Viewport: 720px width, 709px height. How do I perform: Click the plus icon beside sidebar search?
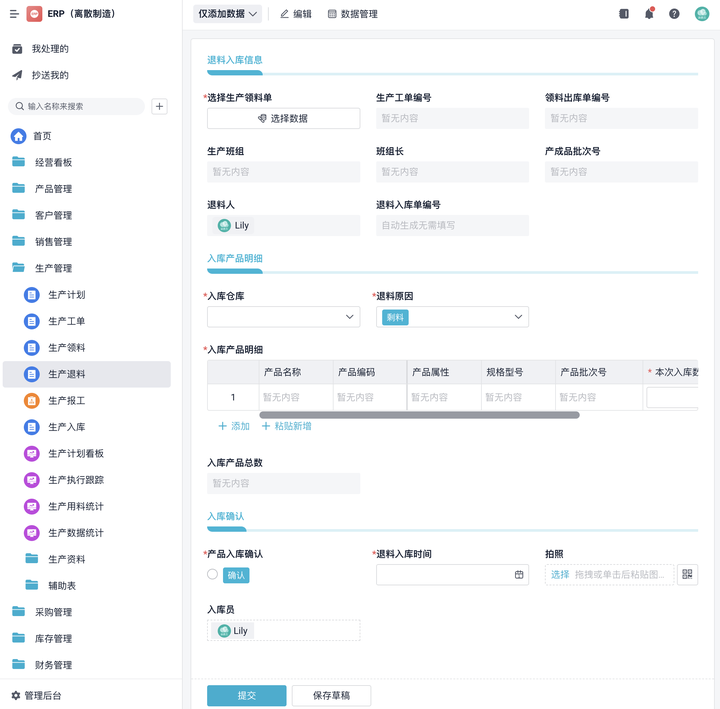(x=159, y=106)
